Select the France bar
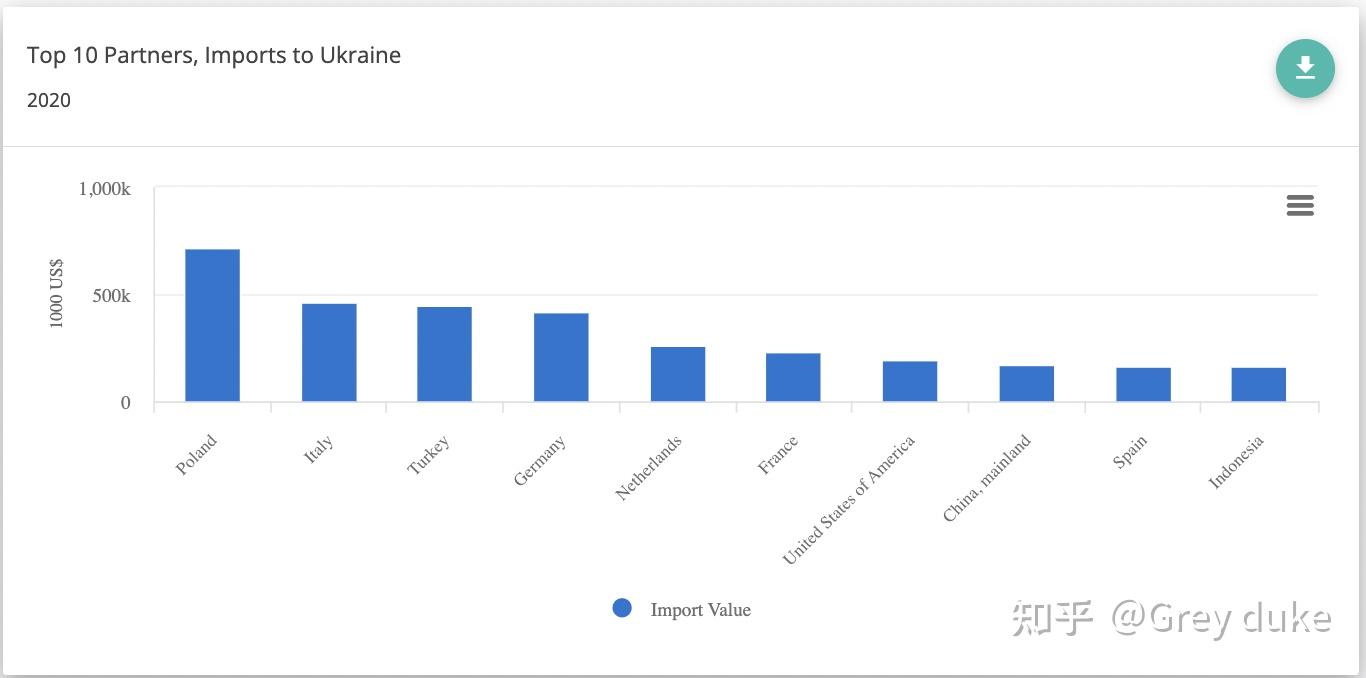Image resolution: width=1366 pixels, height=678 pixels. 793,378
